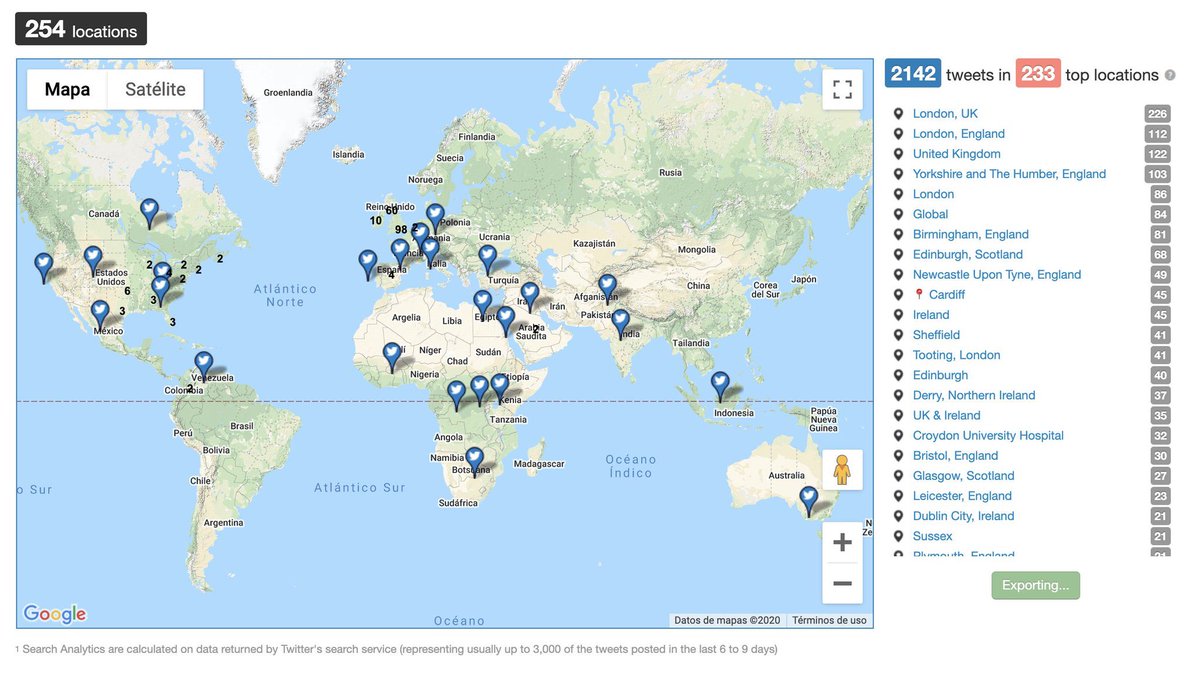The height and width of the screenshot is (674, 1200).
Task: Click the Twitter marker over Afganistán
Action: 607,288
